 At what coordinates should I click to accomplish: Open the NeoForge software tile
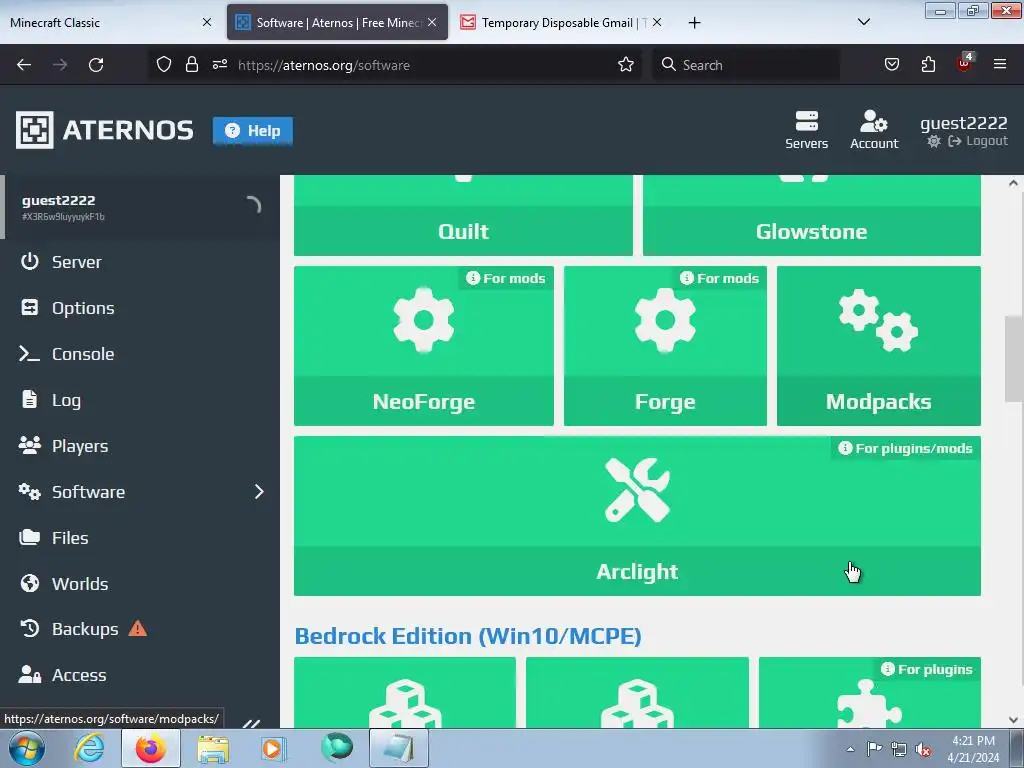[x=423, y=345]
